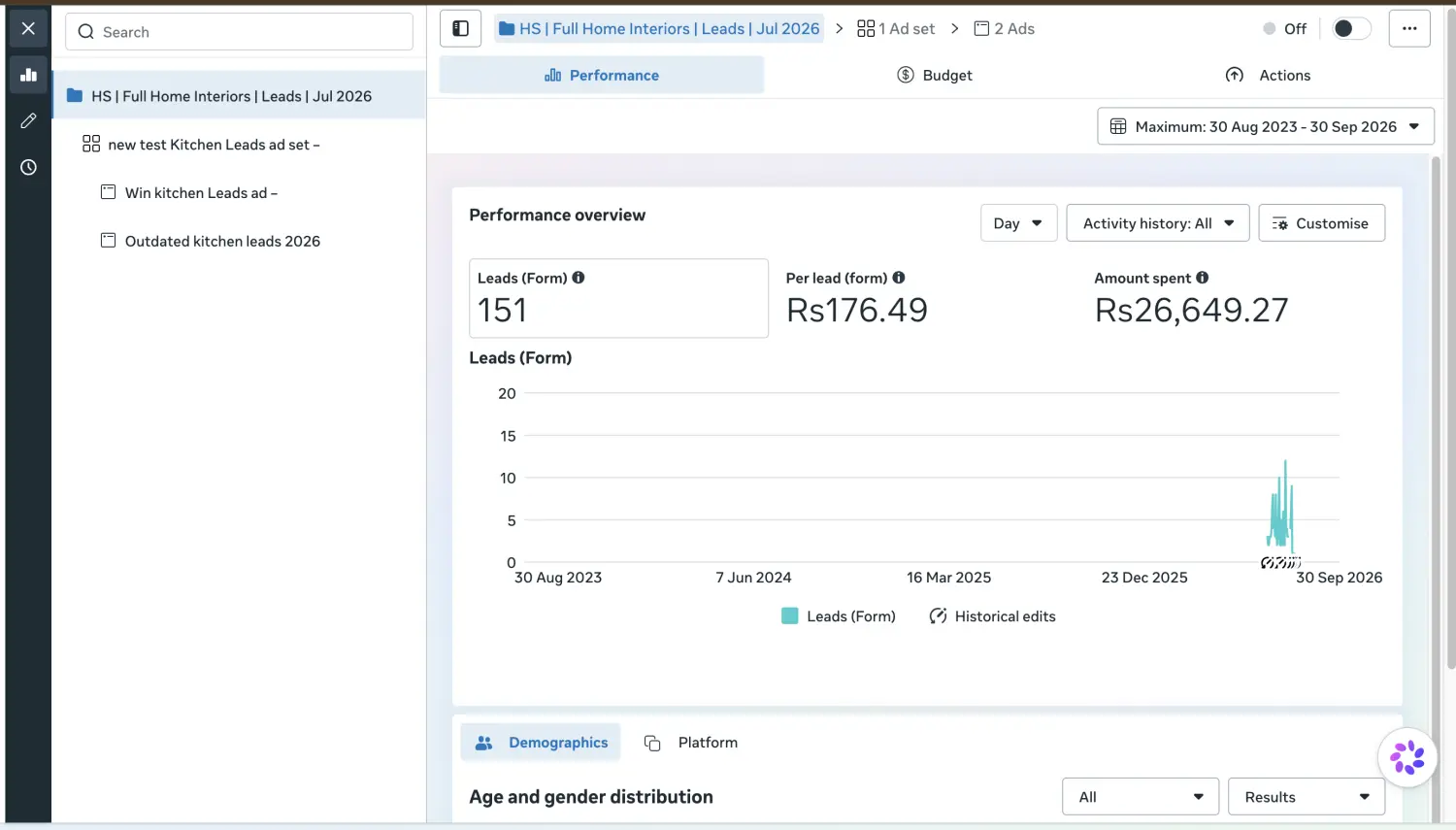Screen dimensions: 1456x830
Task: Open the edit pencil icon in left rail
Action: coord(28,120)
